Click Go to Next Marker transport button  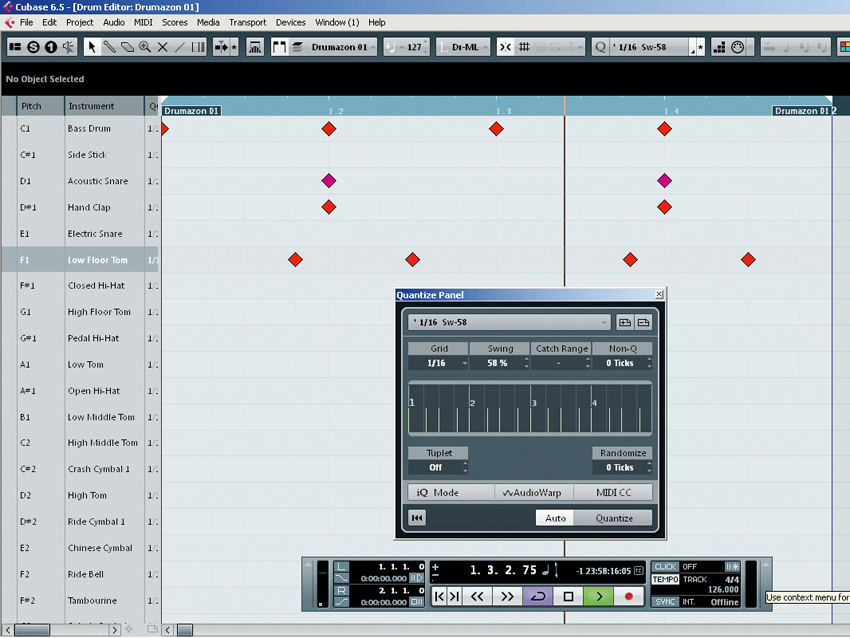tap(454, 596)
